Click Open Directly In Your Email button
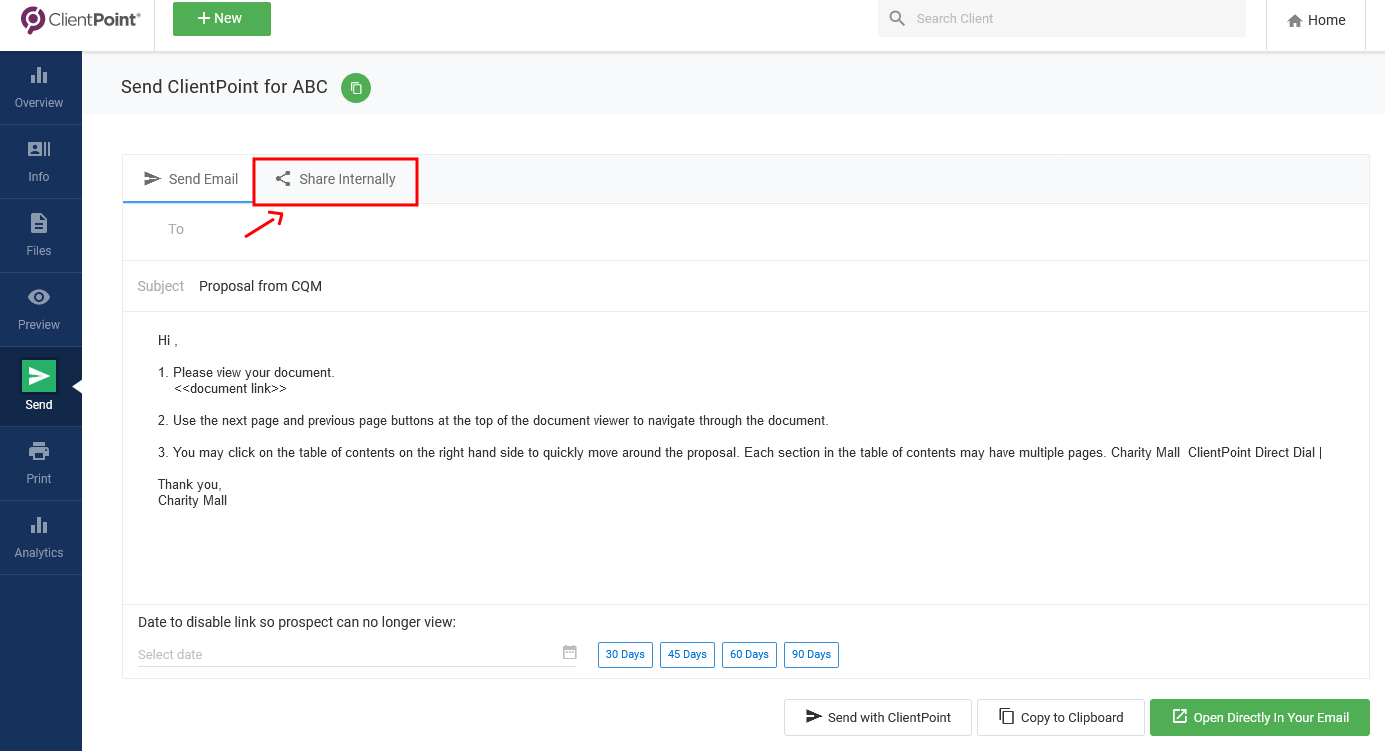This screenshot has height=751, width=1385. (x=1260, y=717)
